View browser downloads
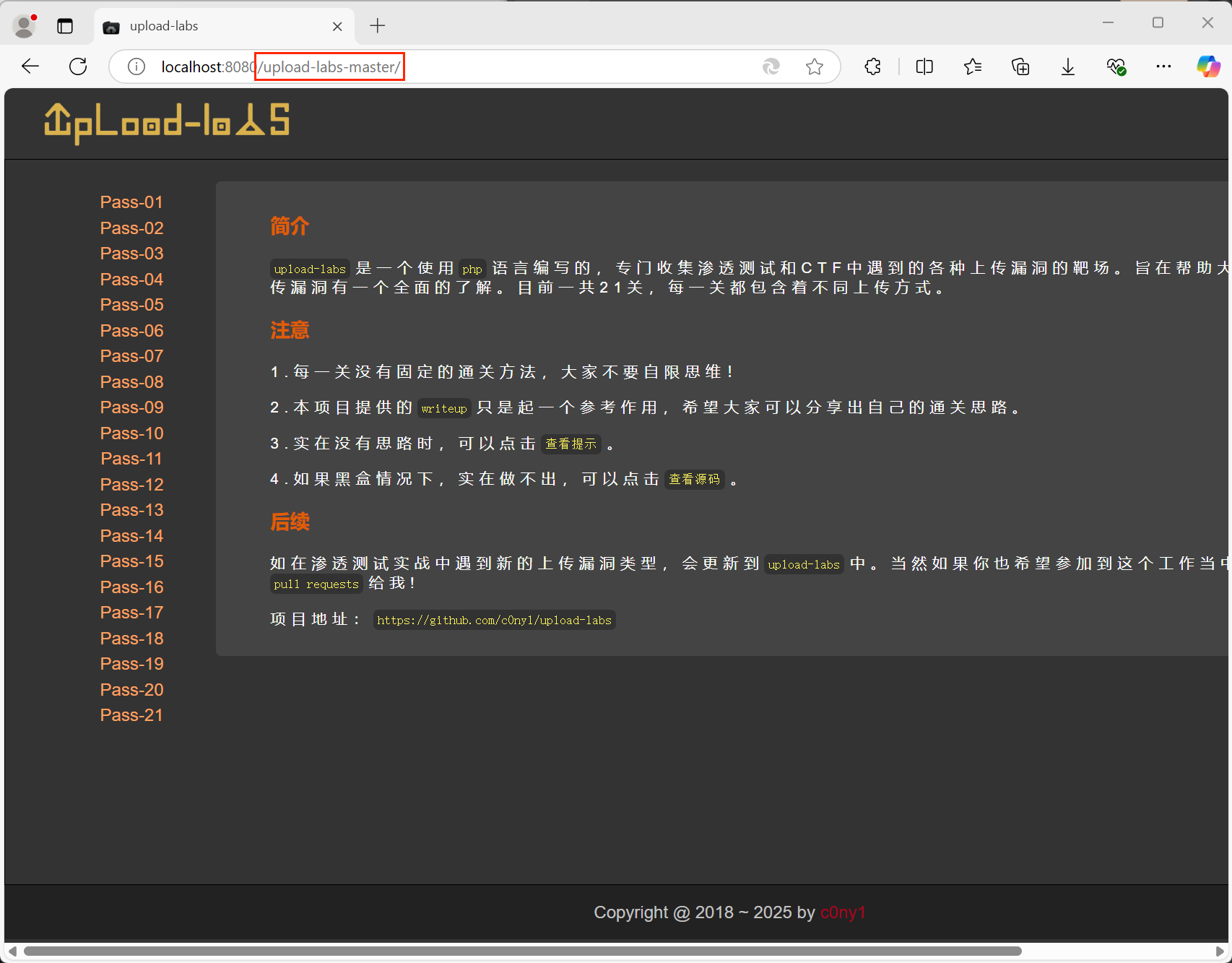The image size is (1232, 963). [1068, 66]
